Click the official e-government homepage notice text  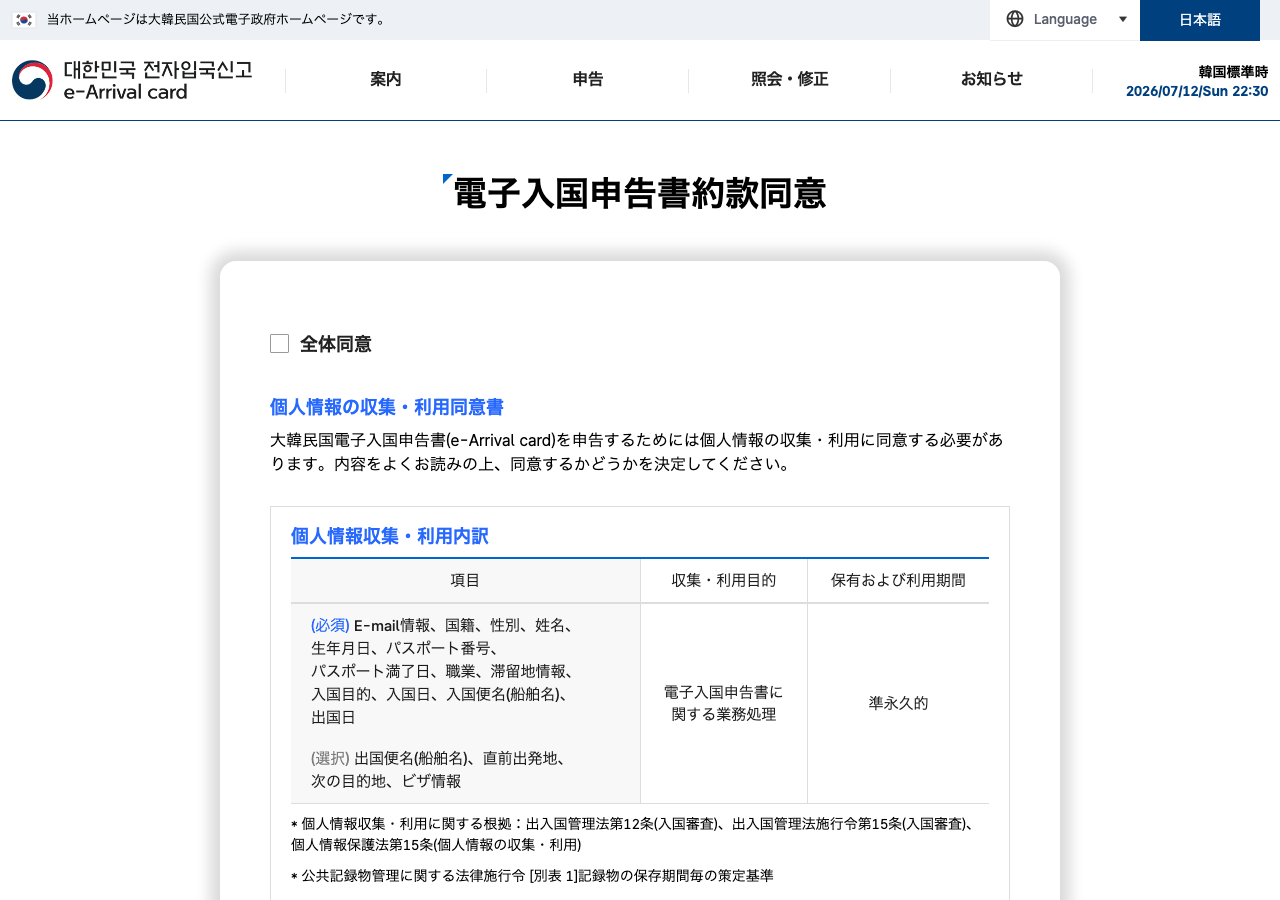pyautogui.click(x=216, y=19)
